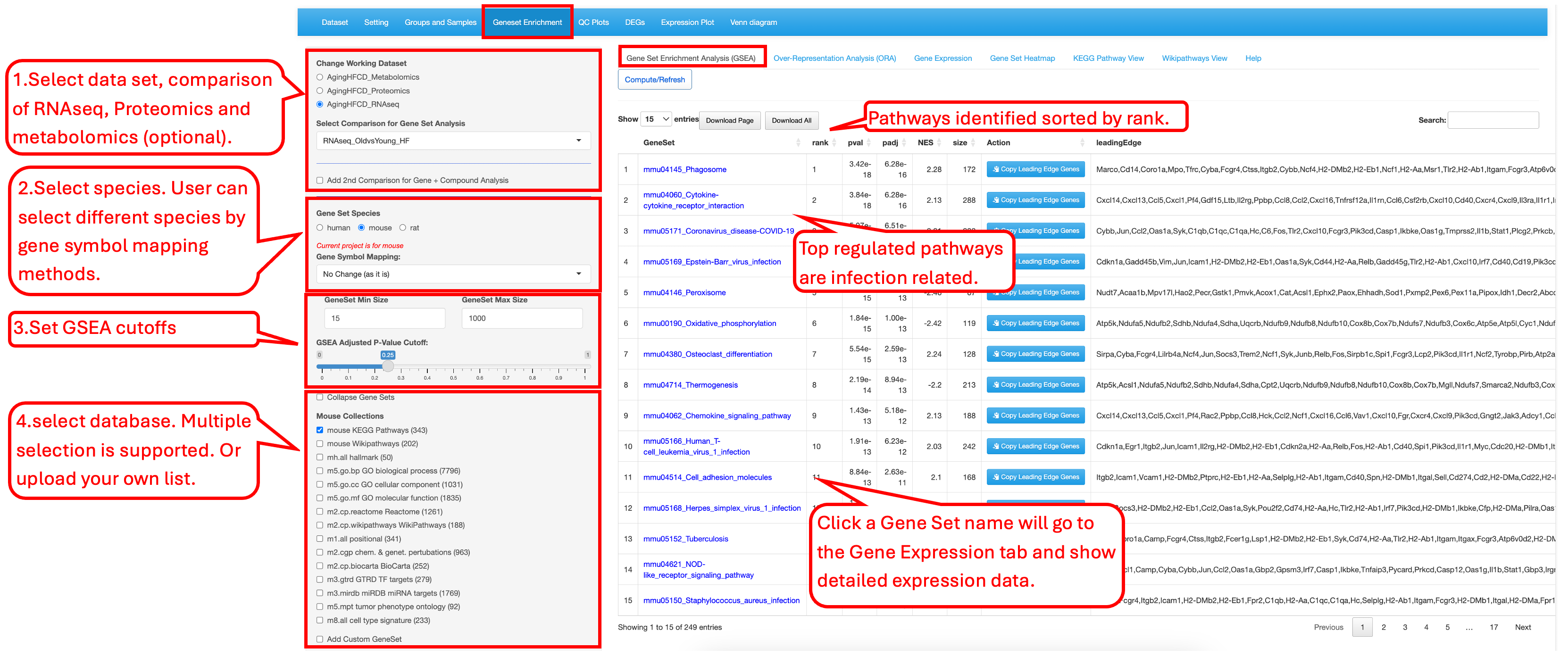The image size is (1568, 665).
Task: Expand the Gene Symbol Mapping dropdown
Action: click(453, 274)
